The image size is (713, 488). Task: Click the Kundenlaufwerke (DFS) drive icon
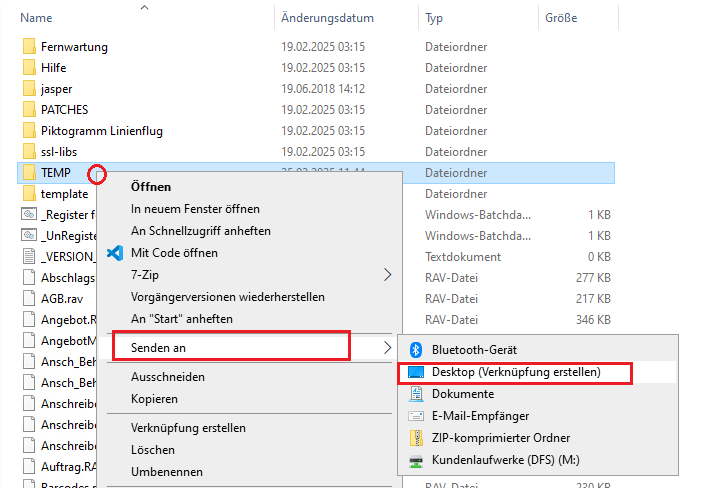(416, 460)
